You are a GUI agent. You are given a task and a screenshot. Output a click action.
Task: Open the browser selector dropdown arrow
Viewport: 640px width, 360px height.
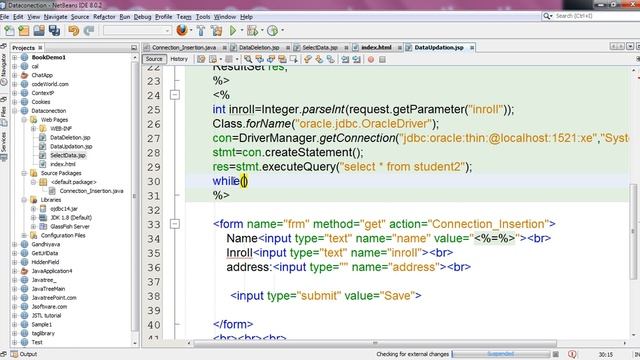pyautogui.click(x=191, y=30)
